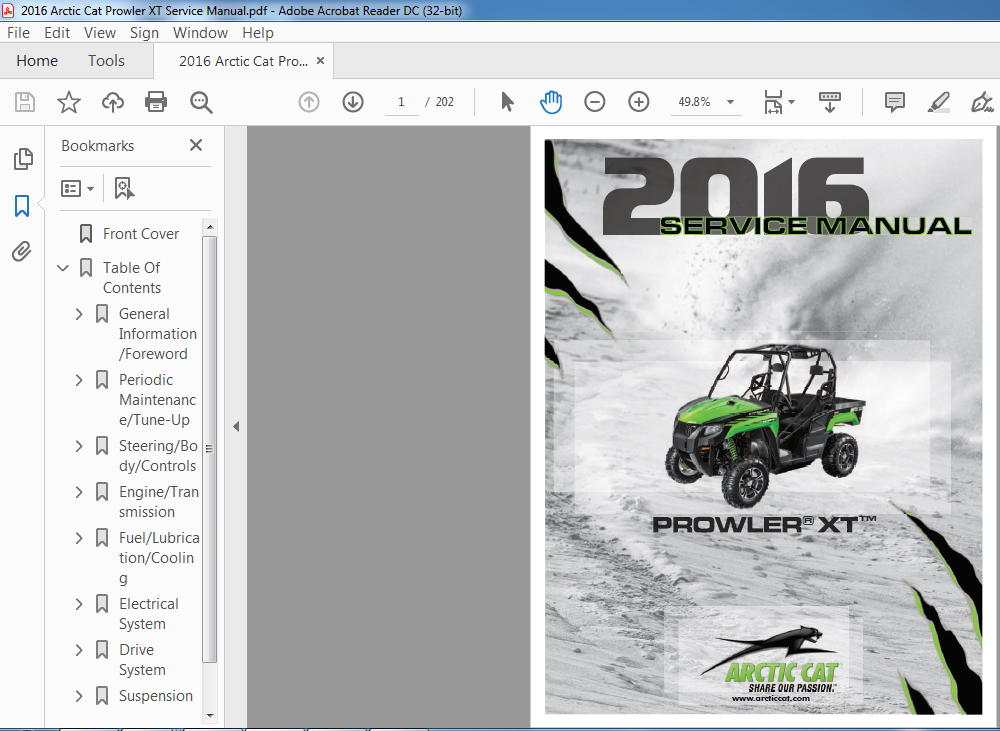This screenshot has height=731, width=1000.
Task: Open the View menu
Action: click(100, 33)
